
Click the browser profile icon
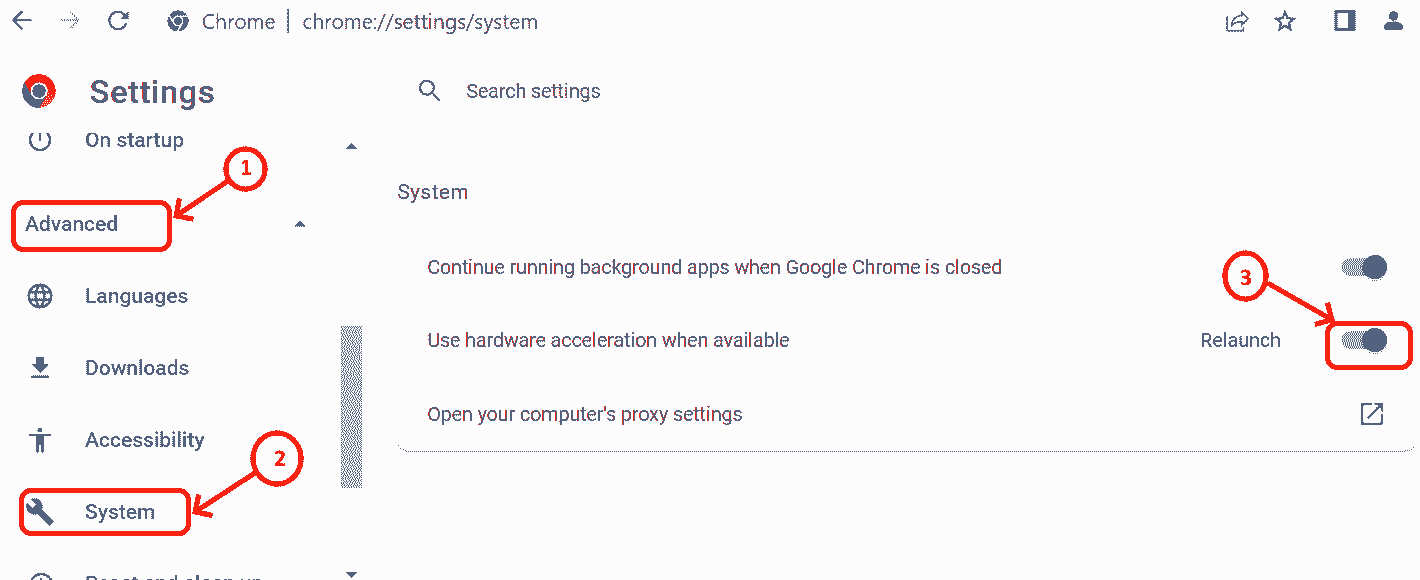point(1394,21)
